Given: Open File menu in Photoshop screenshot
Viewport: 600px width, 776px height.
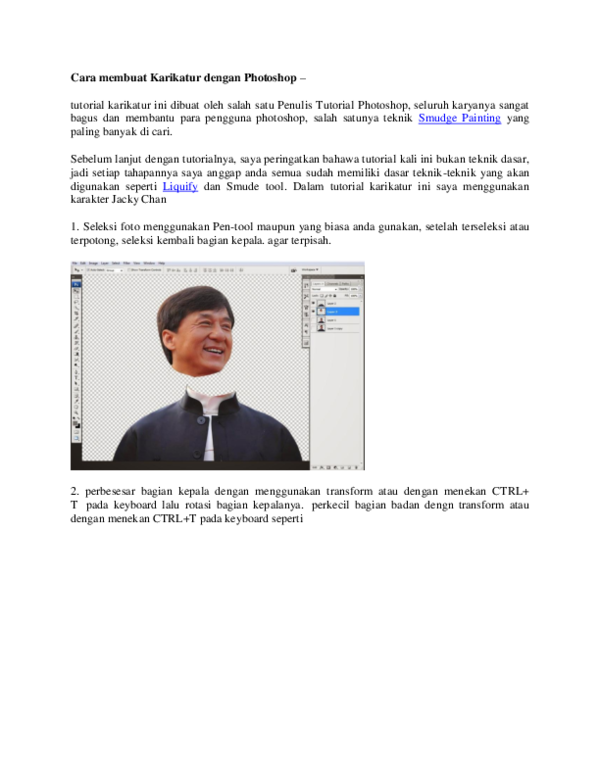Looking at the screenshot, I should point(75,263).
